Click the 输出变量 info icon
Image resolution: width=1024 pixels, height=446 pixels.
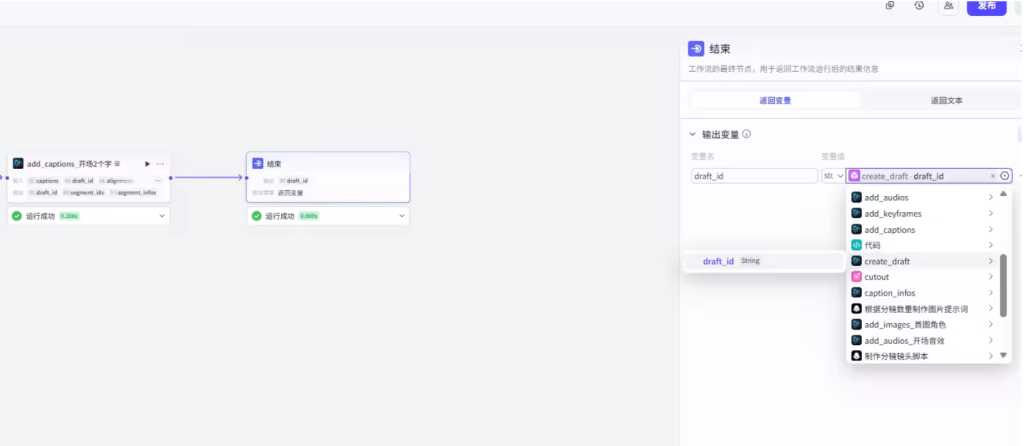tap(747, 134)
